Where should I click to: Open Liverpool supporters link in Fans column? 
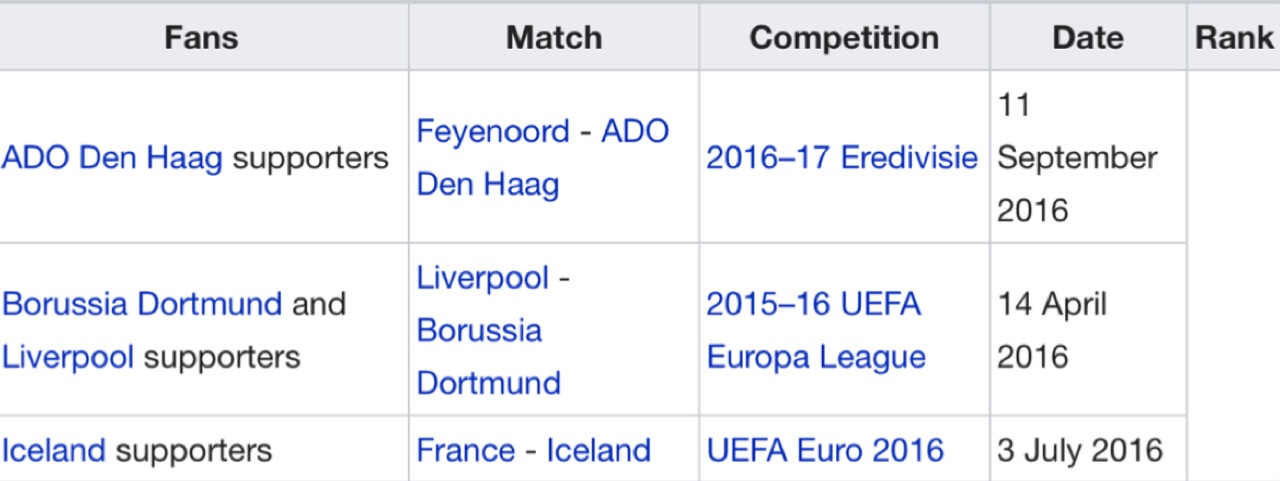click(x=68, y=357)
